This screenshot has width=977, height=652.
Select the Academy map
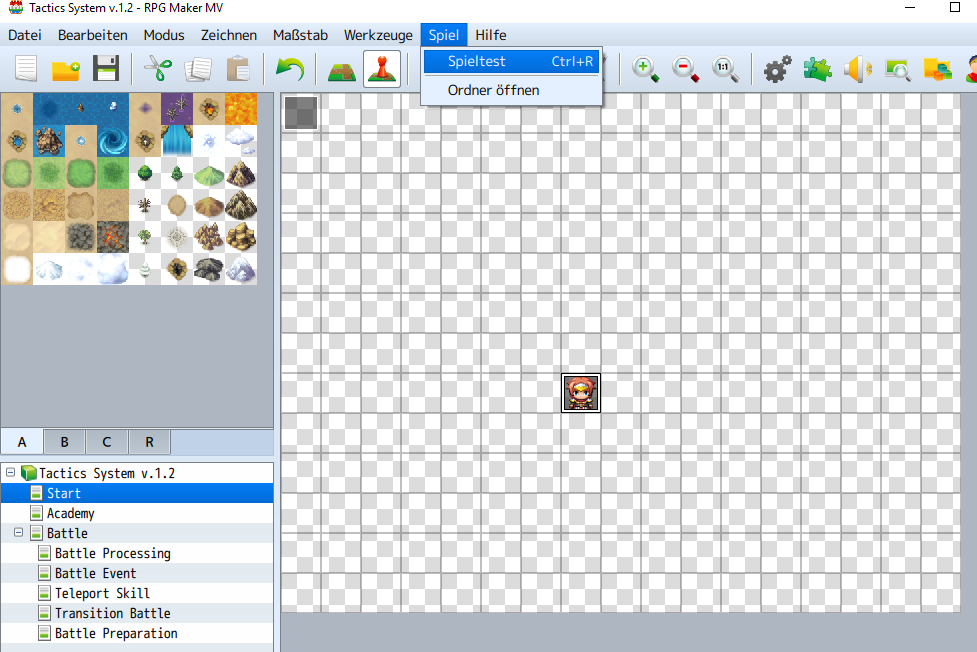pos(137,513)
